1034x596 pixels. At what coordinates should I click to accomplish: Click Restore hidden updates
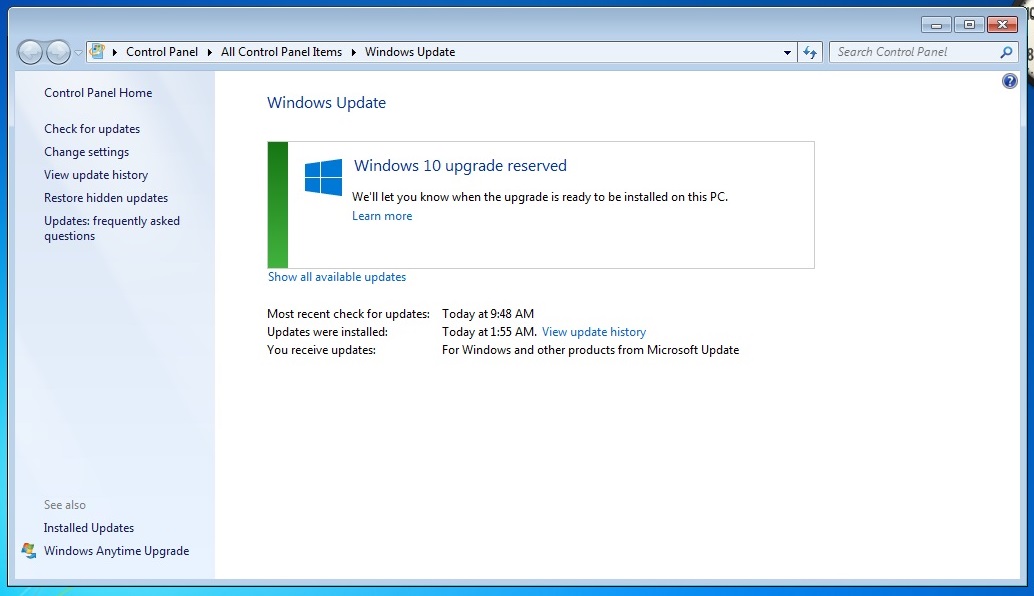106,198
